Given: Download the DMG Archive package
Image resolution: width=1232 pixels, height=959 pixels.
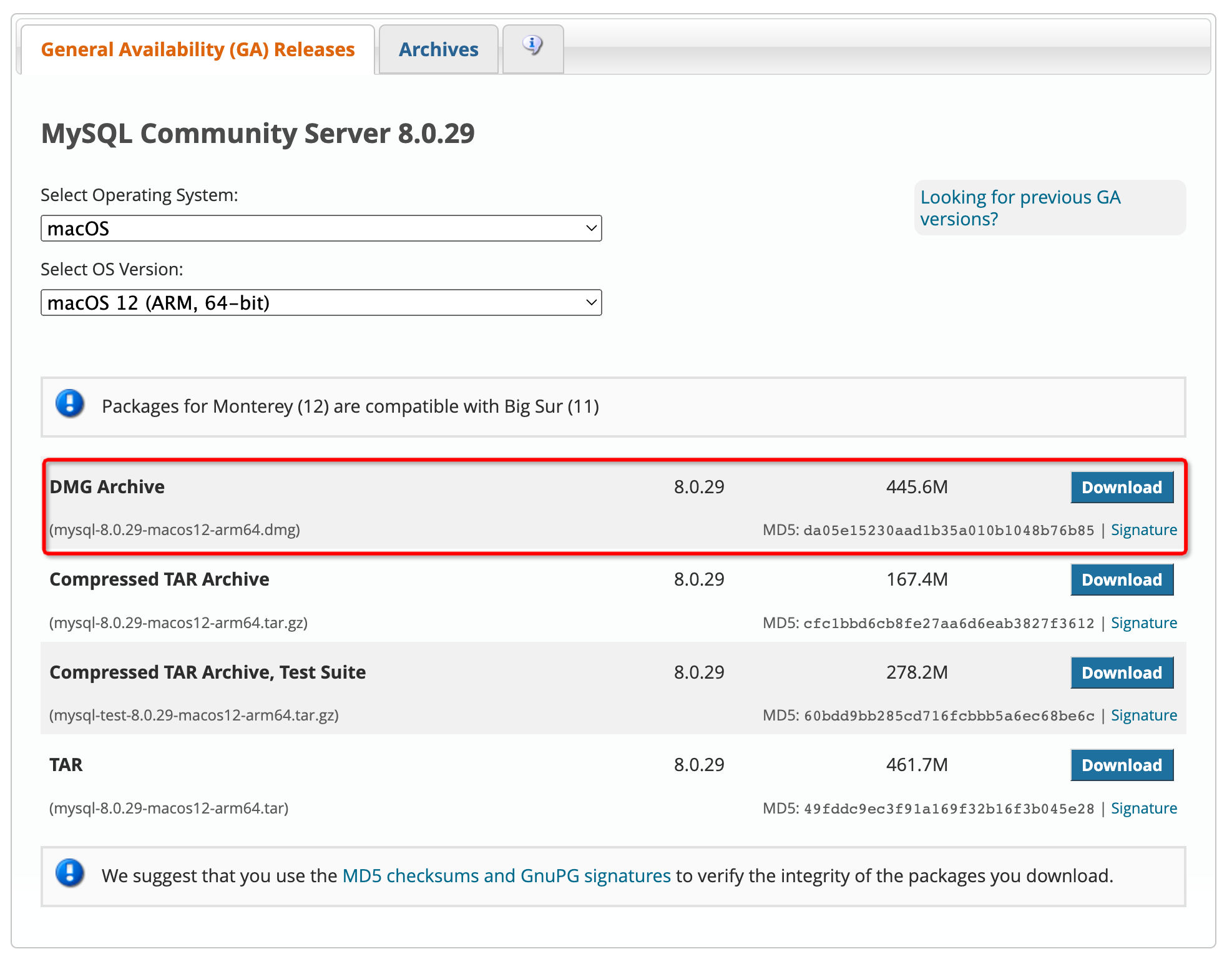Looking at the screenshot, I should pos(1121,488).
